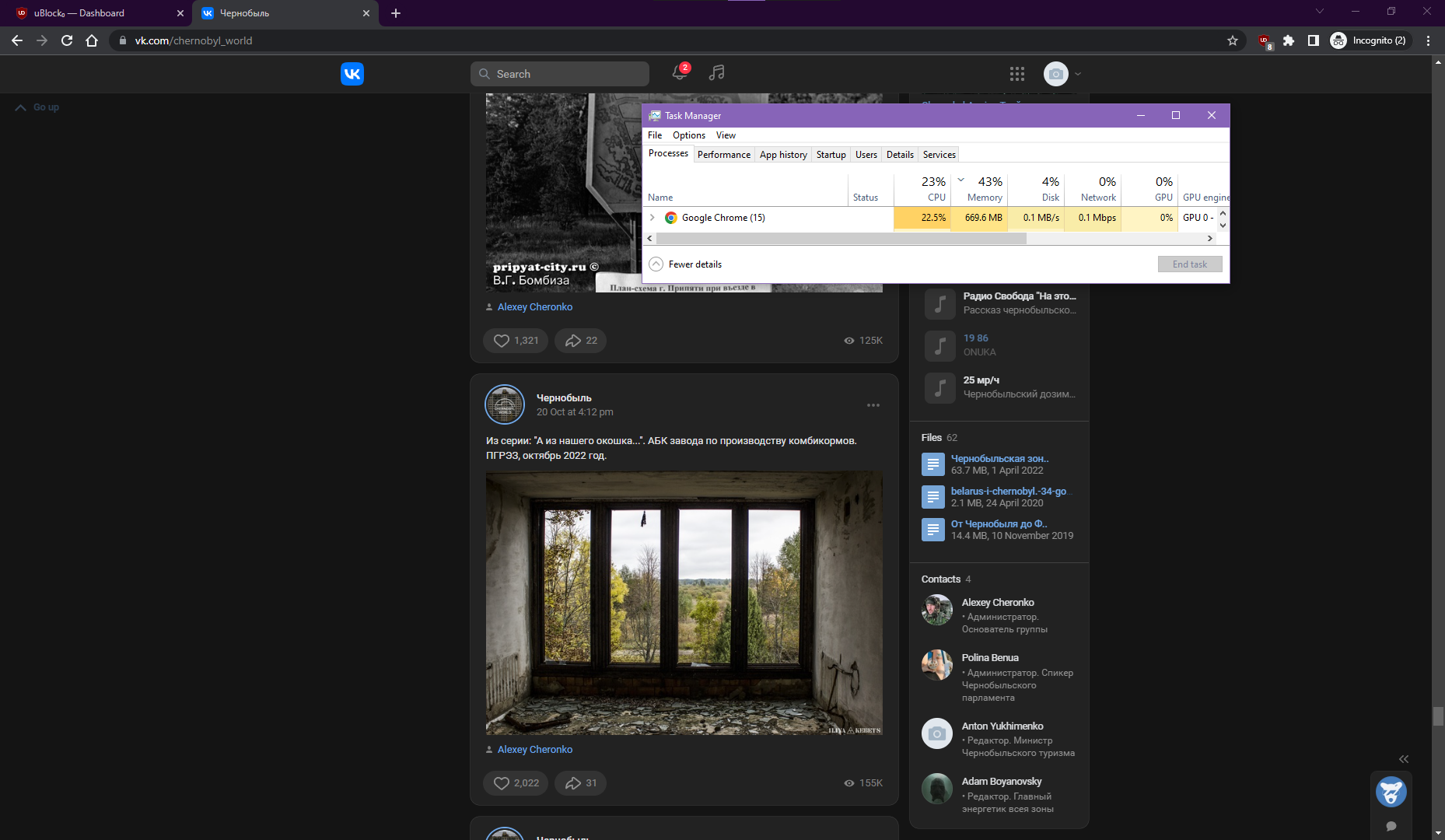Switch to the Performance tab
The height and width of the screenshot is (840, 1445).
(723, 154)
